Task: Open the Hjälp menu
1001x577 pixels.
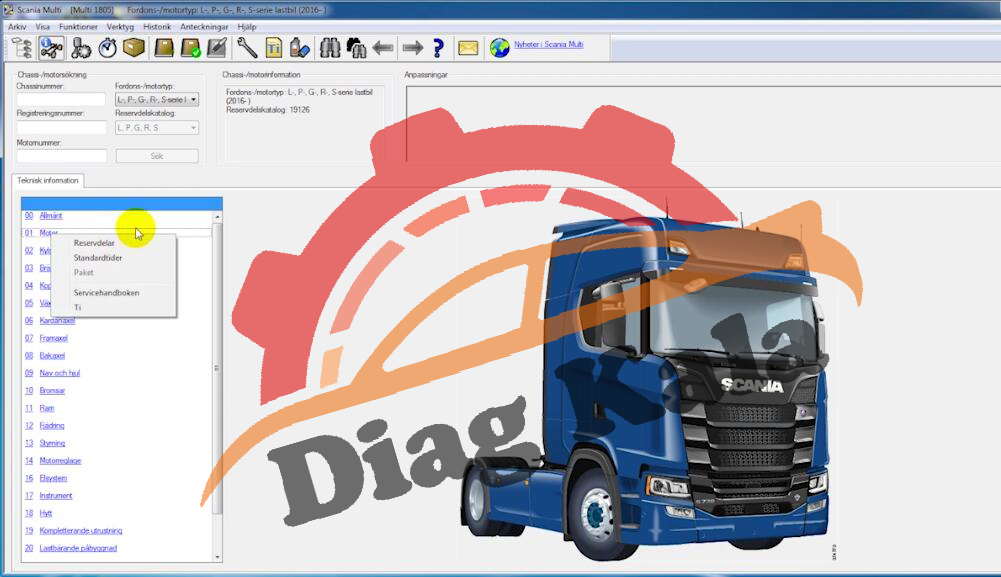Action: [x=247, y=27]
